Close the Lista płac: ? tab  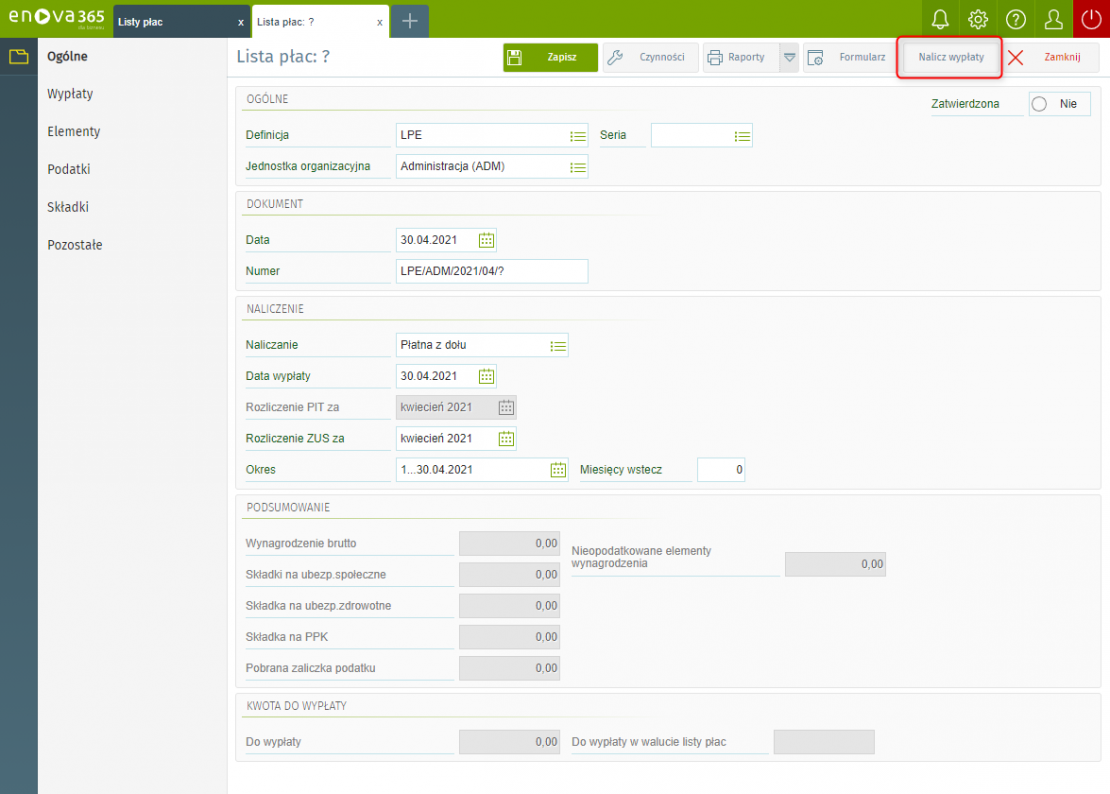[379, 23]
